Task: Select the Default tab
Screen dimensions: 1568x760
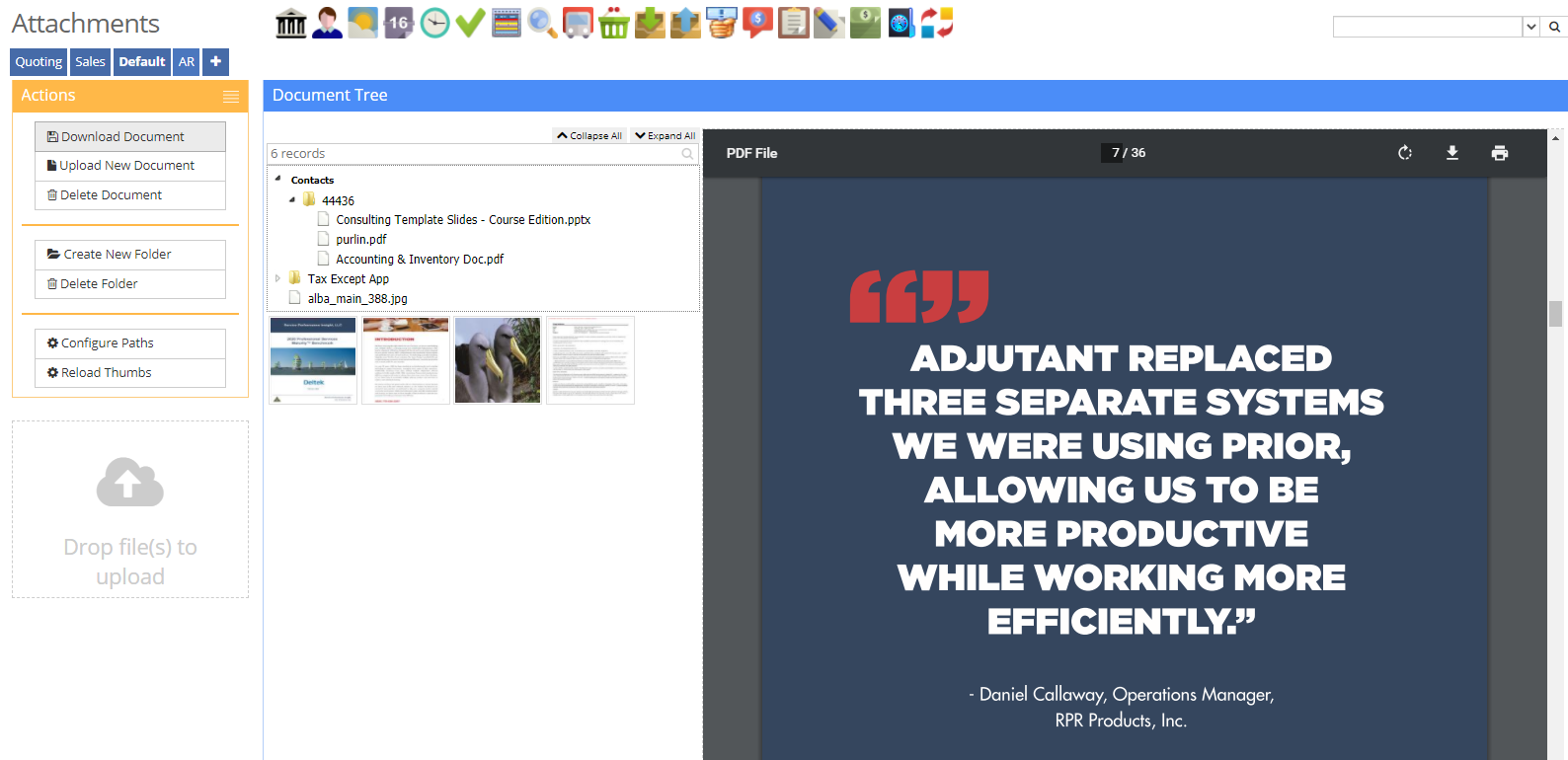Action: coord(142,61)
